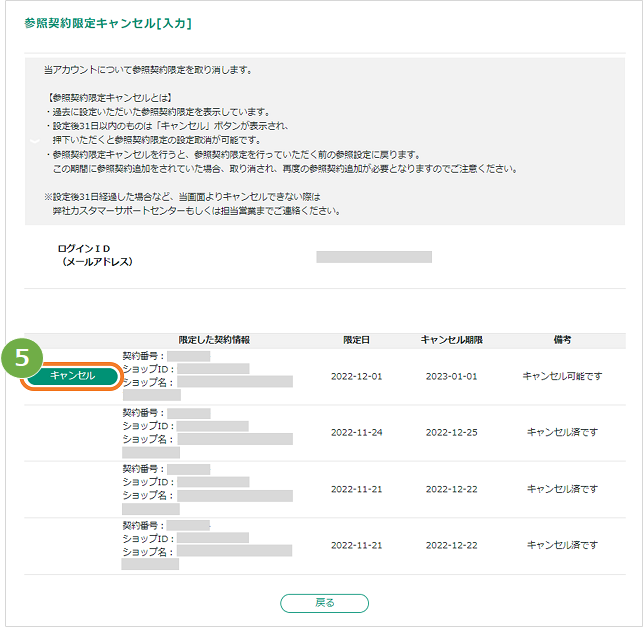The height and width of the screenshot is (627, 643).
Task: Click the 備考 column header
Action: point(562,340)
